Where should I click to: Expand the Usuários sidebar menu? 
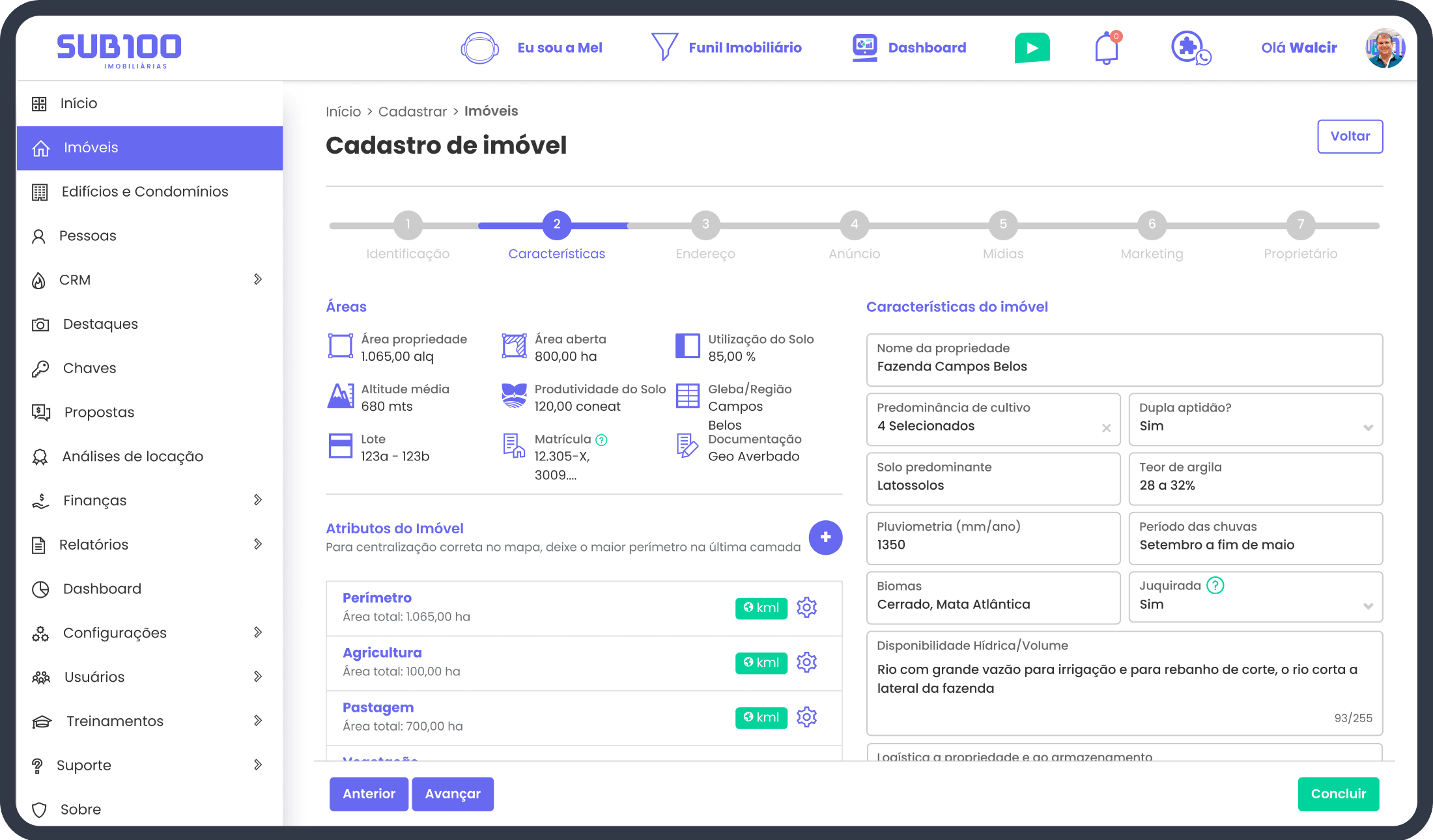[x=258, y=677]
